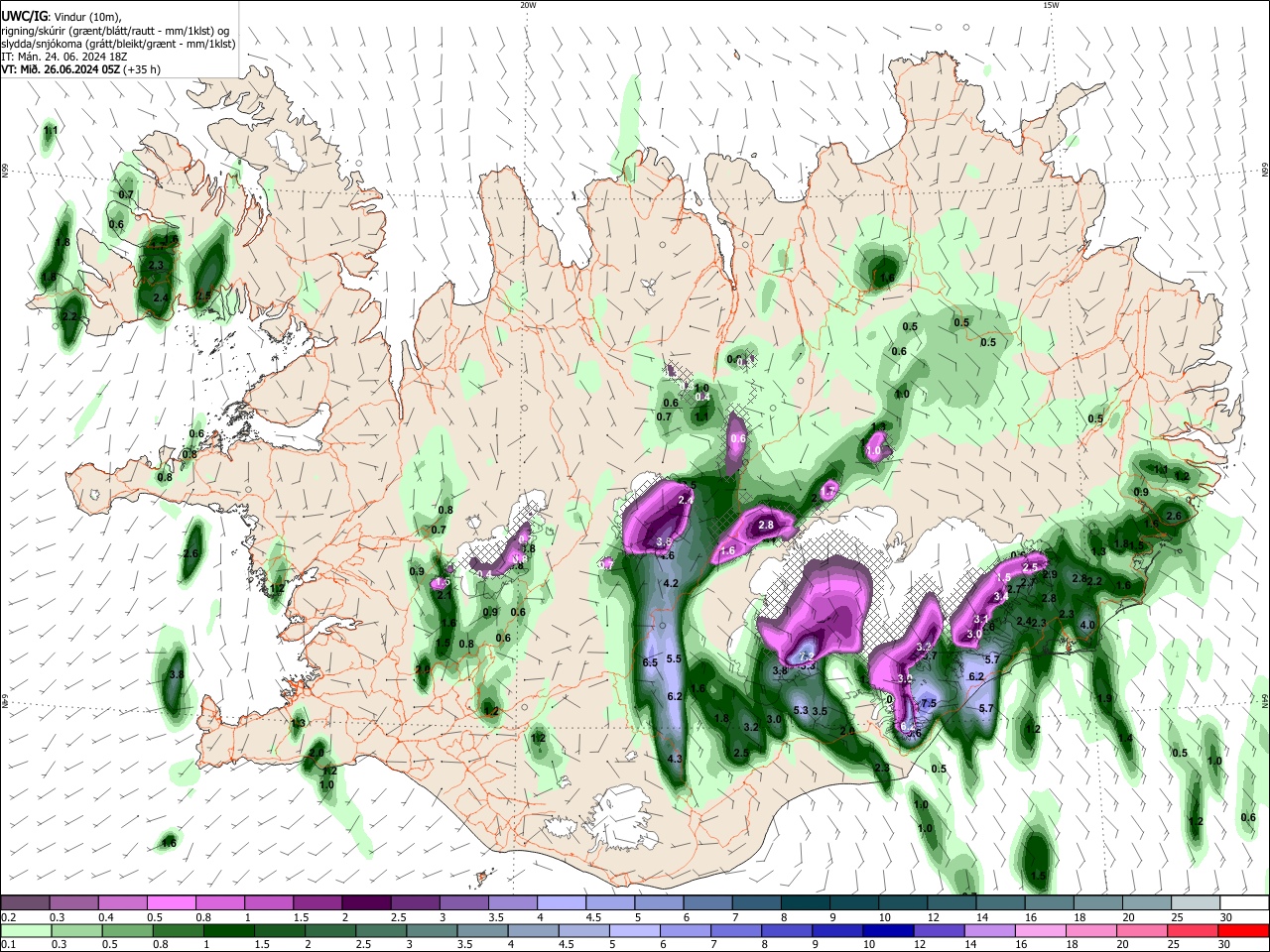
Task: Select the light lavender 4 swatch in the upper scale
Action: coord(561,902)
